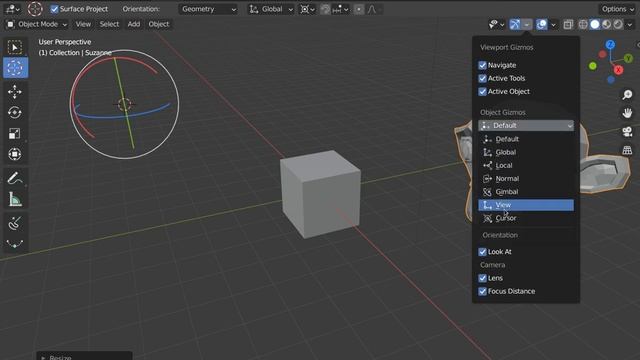Image resolution: width=640 pixels, height=360 pixels.
Task: Expand the Resize operator panel
Action: click(x=84, y=356)
